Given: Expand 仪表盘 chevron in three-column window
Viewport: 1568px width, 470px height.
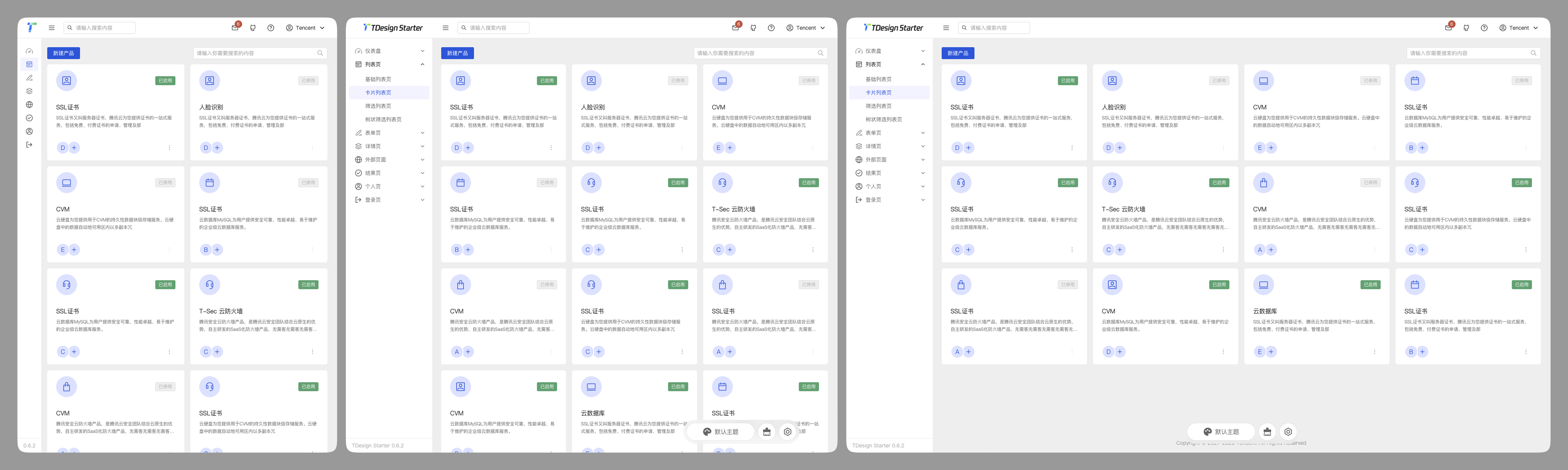Looking at the screenshot, I should pyautogui.click(x=422, y=51).
